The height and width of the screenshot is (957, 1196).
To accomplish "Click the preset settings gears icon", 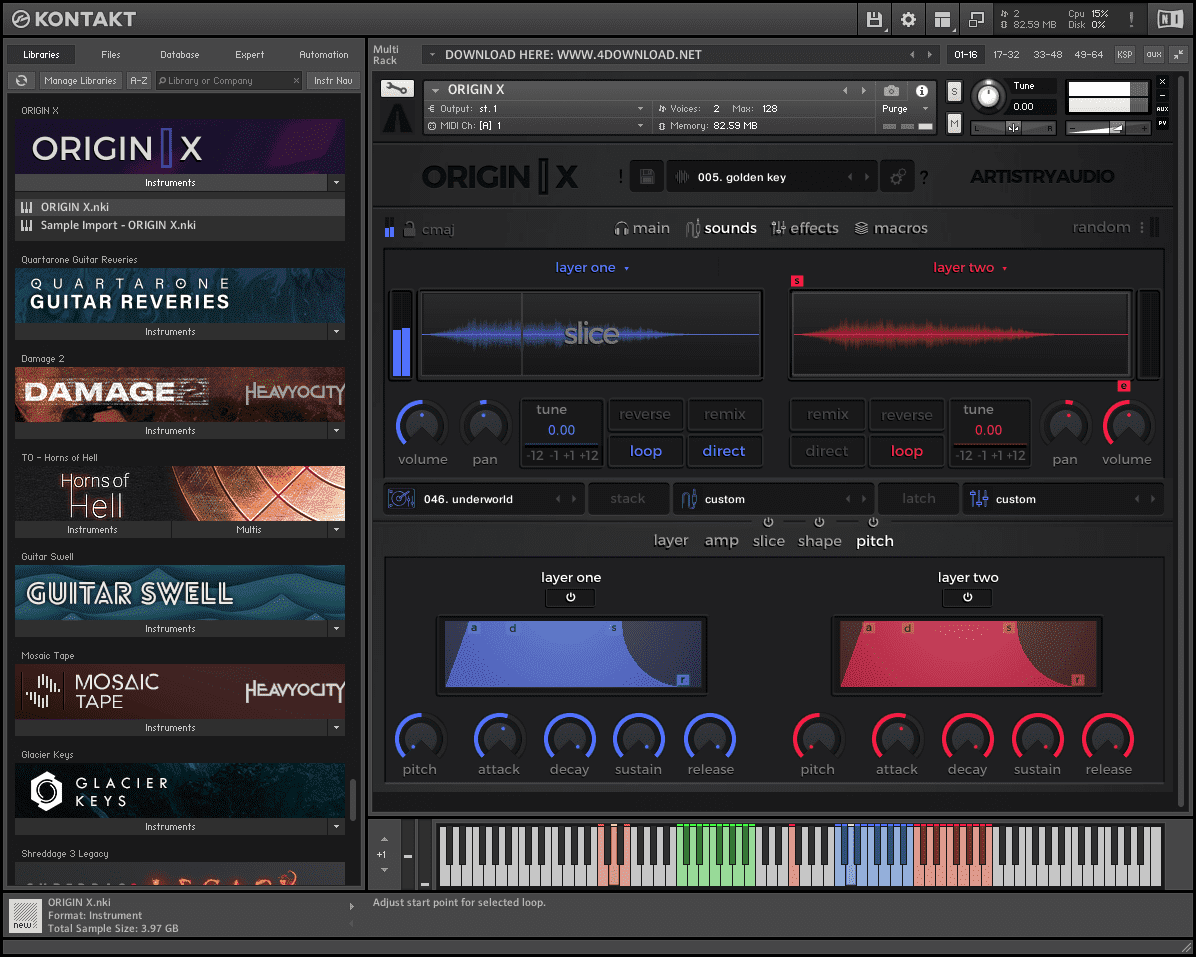I will pos(898,177).
